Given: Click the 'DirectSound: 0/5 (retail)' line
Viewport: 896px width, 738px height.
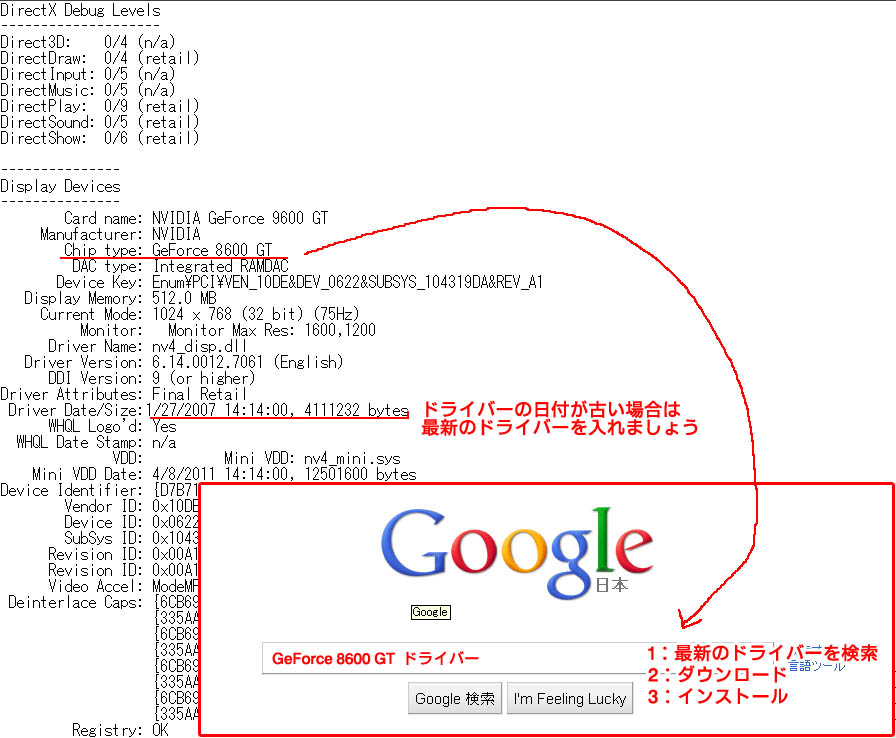Looking at the screenshot, I should click(99, 122).
